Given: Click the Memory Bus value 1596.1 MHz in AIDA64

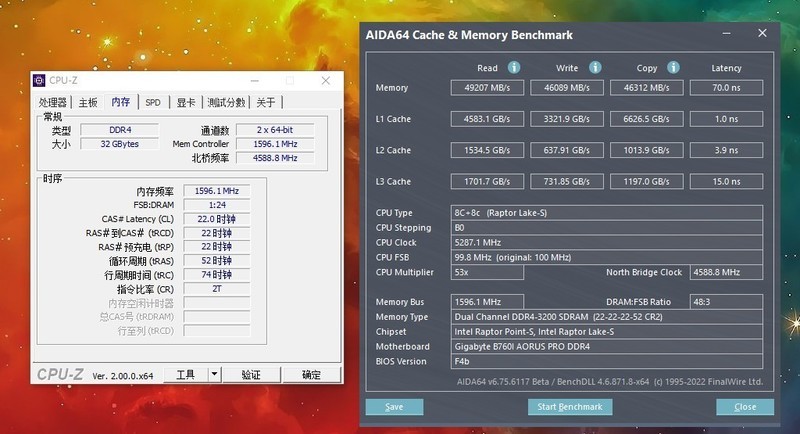Looking at the screenshot, I should (487, 302).
